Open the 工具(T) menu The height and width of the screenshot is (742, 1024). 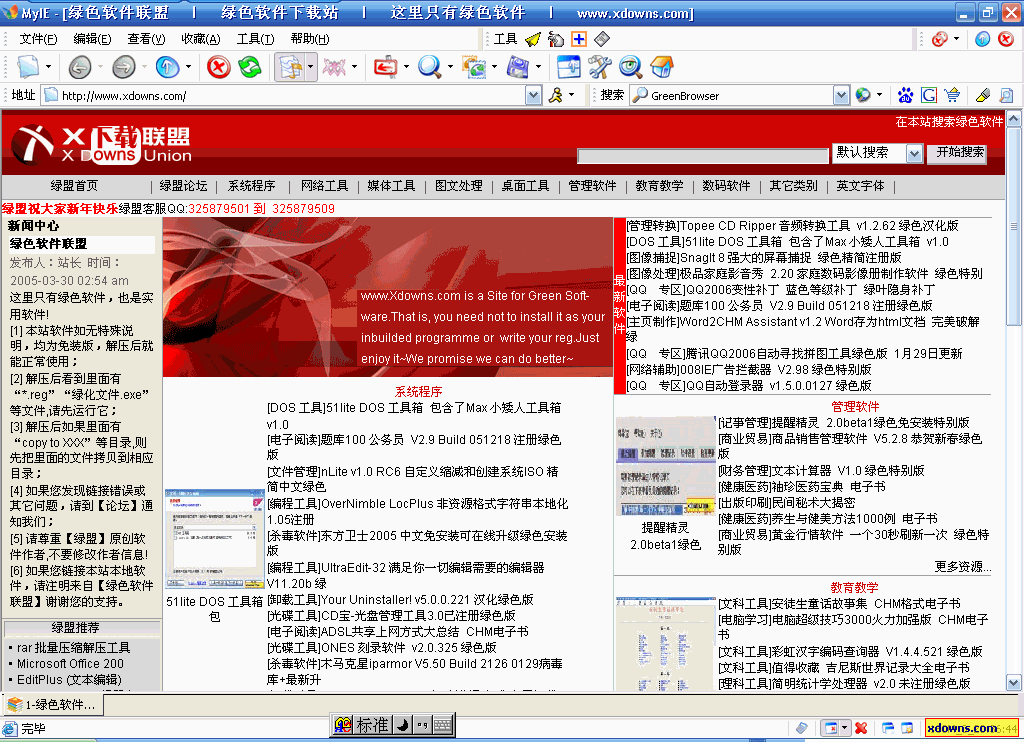click(x=255, y=39)
